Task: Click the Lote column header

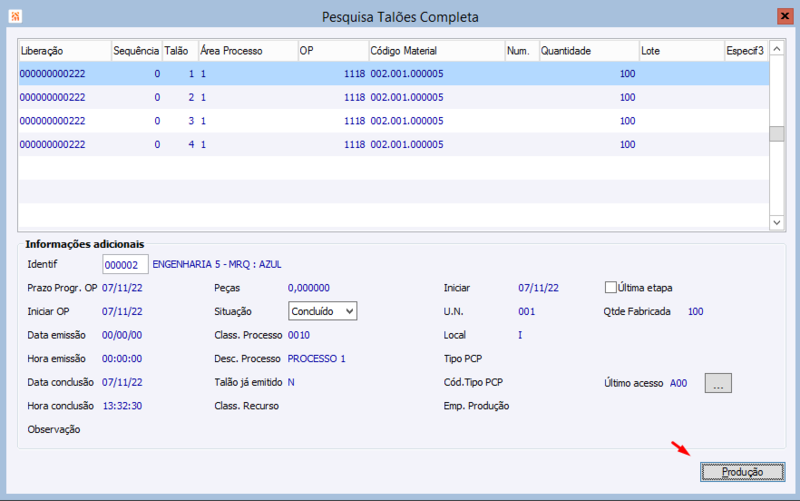Action: tap(682, 51)
